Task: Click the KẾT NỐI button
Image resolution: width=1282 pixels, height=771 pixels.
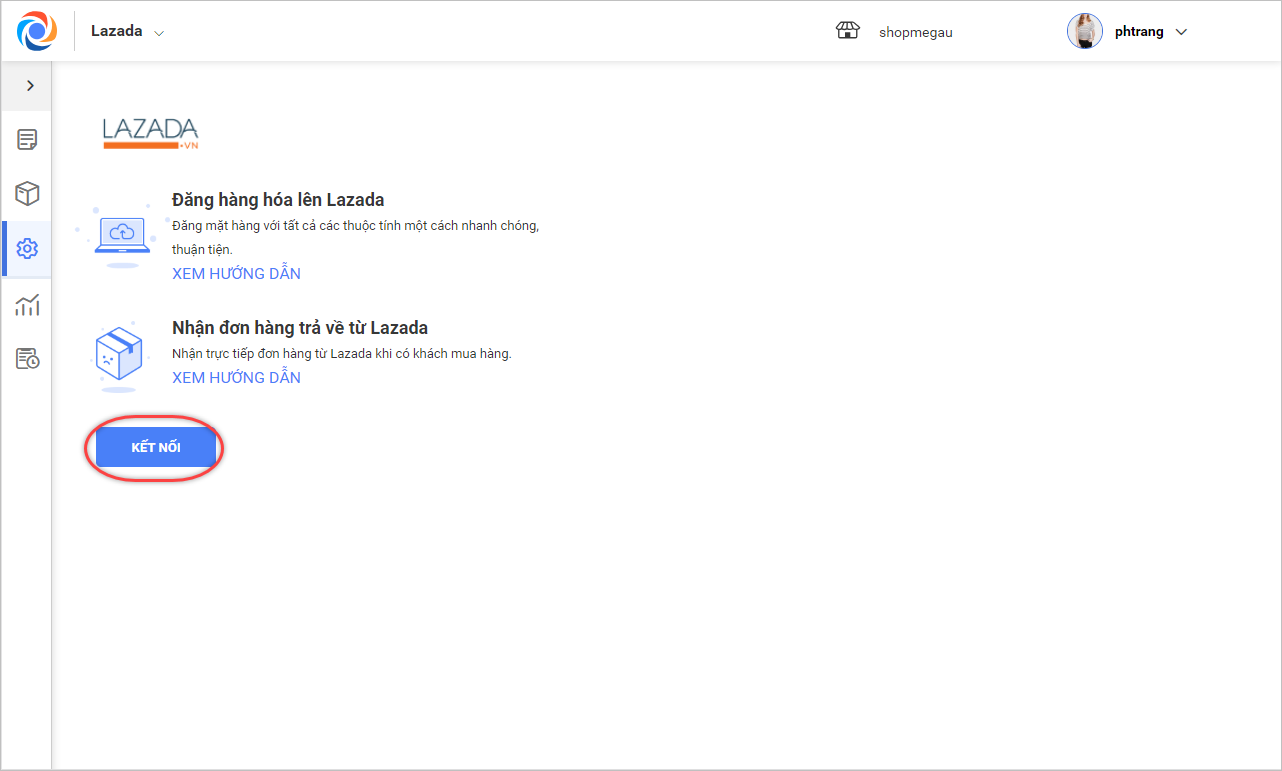Action: click(156, 447)
